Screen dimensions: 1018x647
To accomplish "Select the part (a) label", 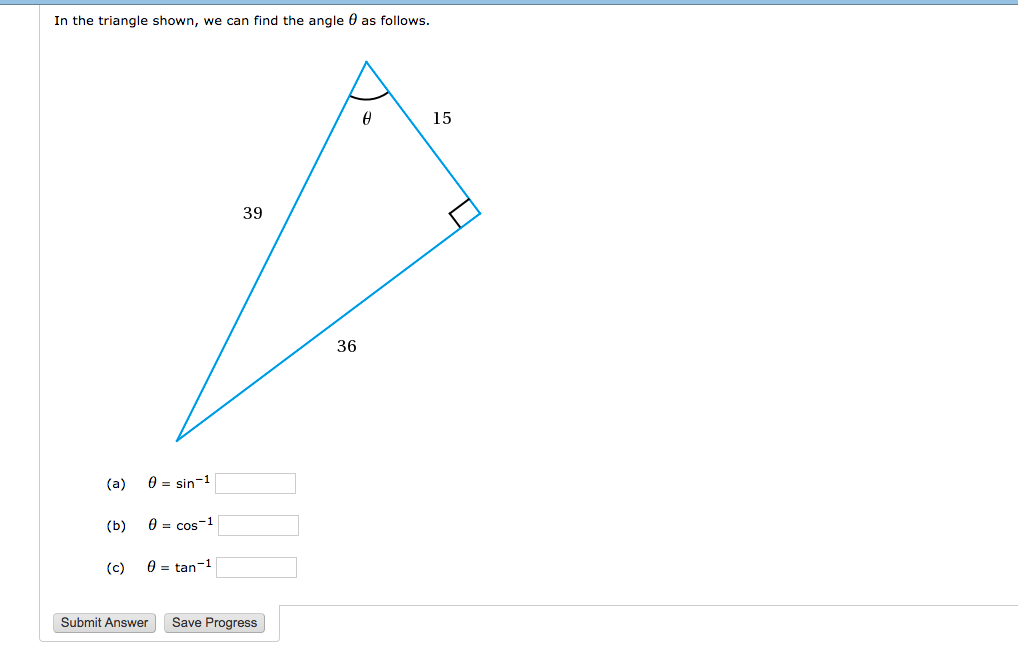I will coord(115,483).
